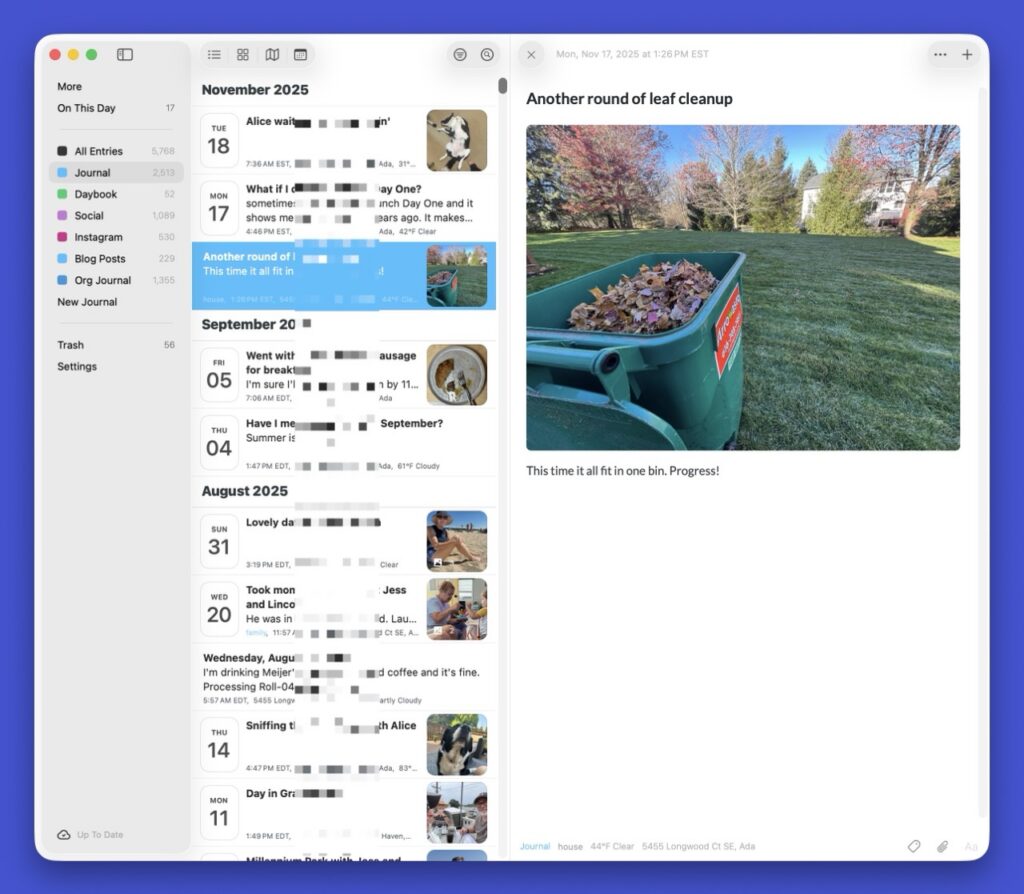The image size is (1024, 894).
Task: Open the map view
Action: click(x=272, y=55)
